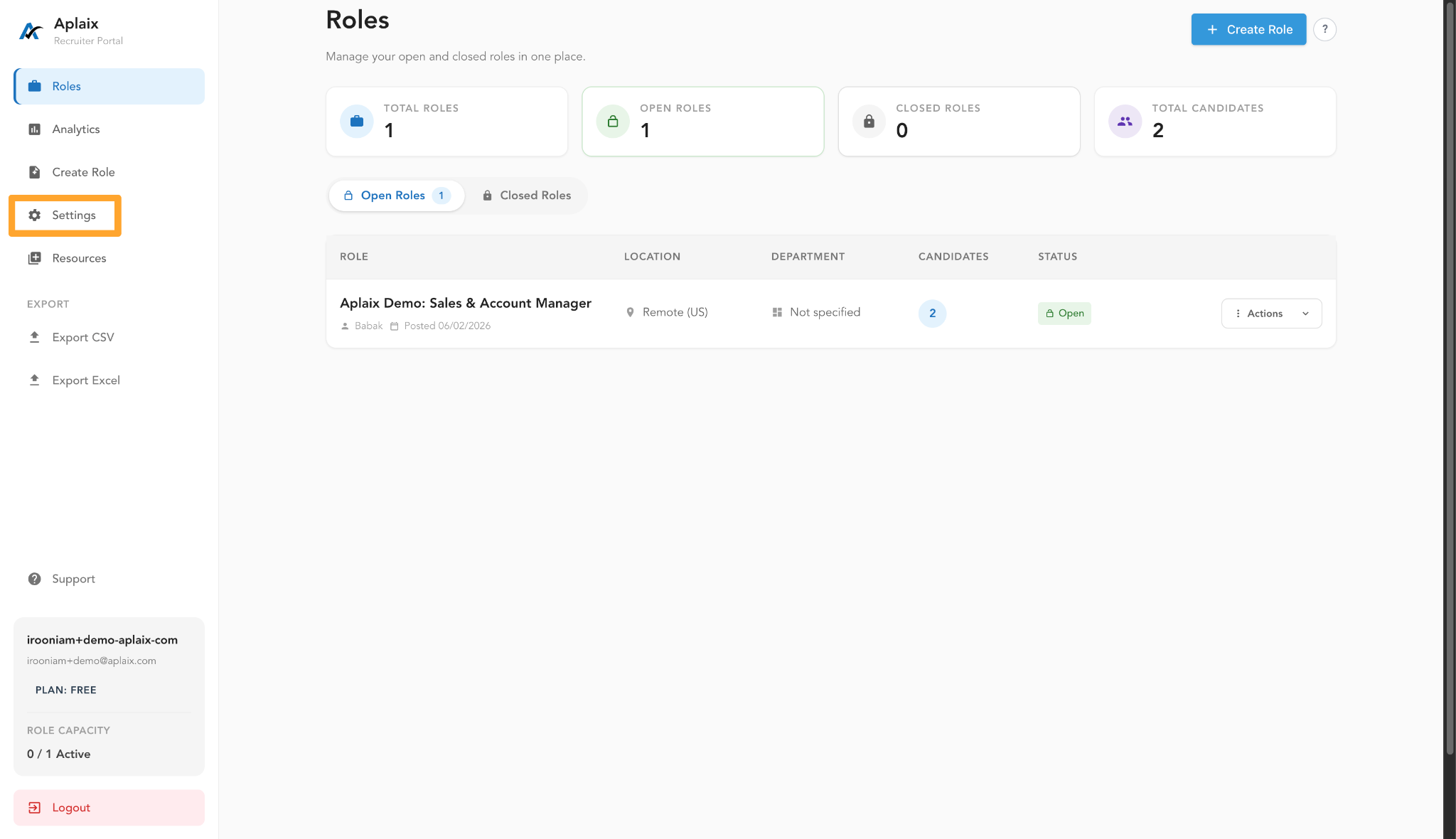
Task: Click 'Aplaix Demo: Sales & Account Manager' role title
Action: [466, 304]
